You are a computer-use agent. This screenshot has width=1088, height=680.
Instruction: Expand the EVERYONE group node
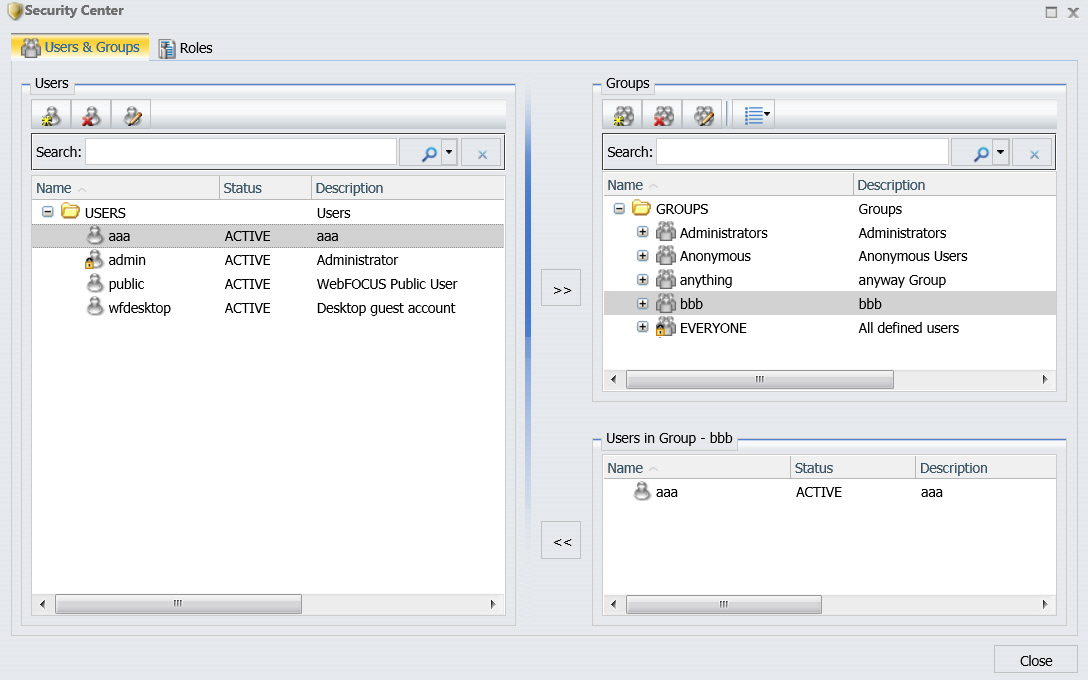point(643,328)
